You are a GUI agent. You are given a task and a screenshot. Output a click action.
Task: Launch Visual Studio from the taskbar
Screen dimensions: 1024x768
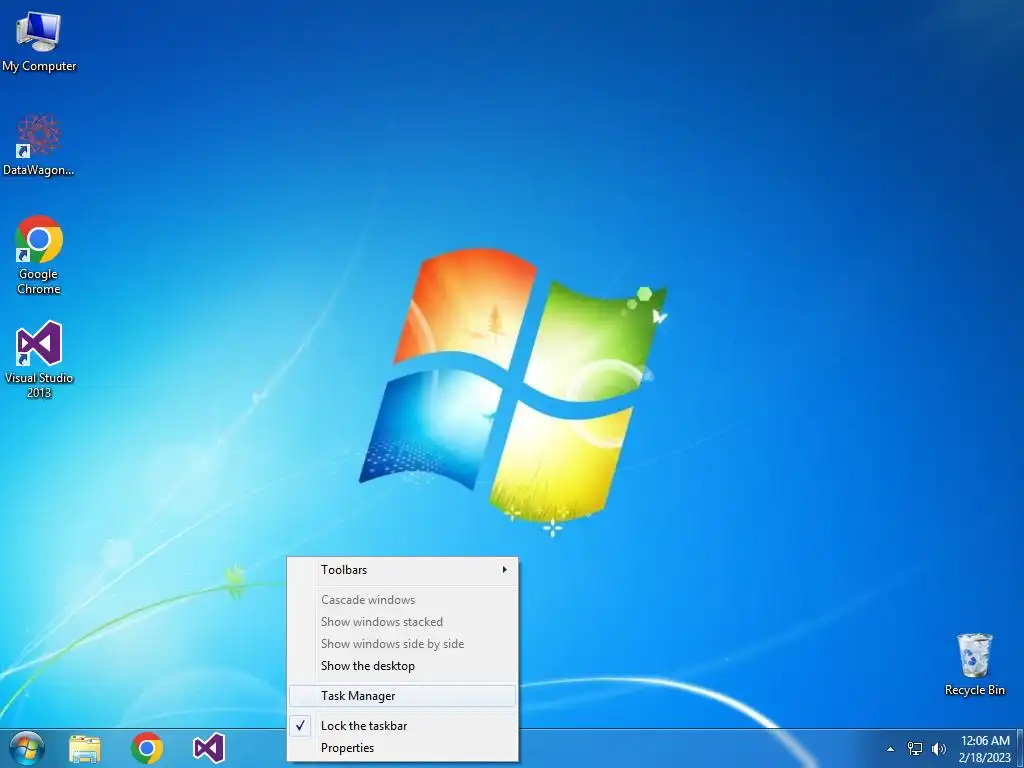209,748
